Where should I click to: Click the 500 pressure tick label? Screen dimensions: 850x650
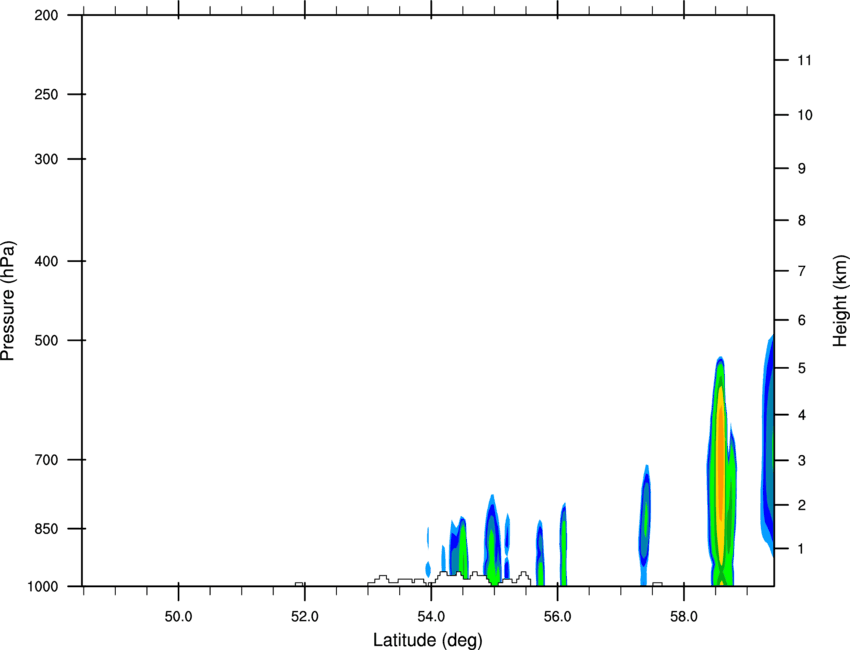click(x=46, y=340)
